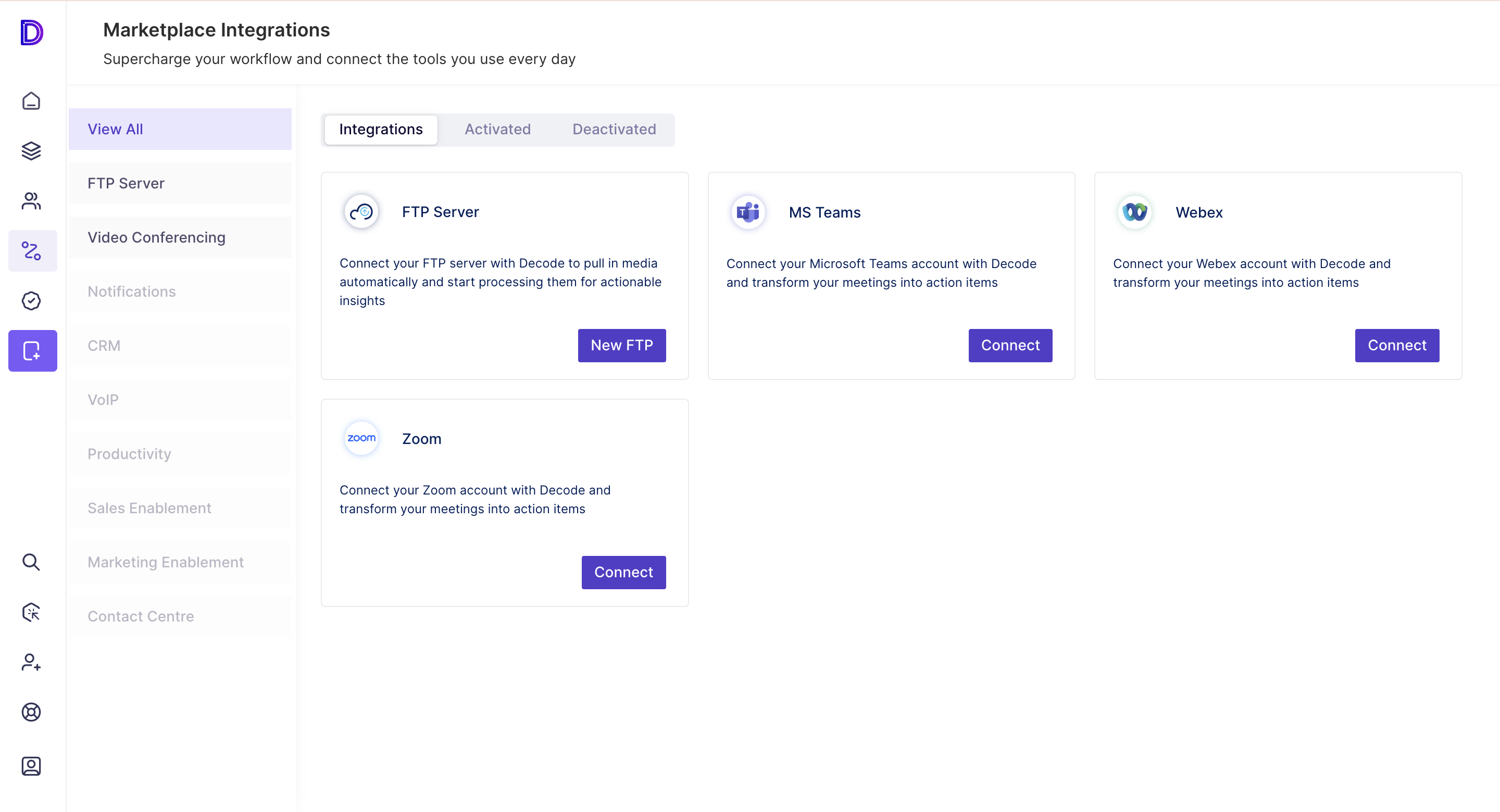
Task: Switch to the Activated tab
Action: 497,129
